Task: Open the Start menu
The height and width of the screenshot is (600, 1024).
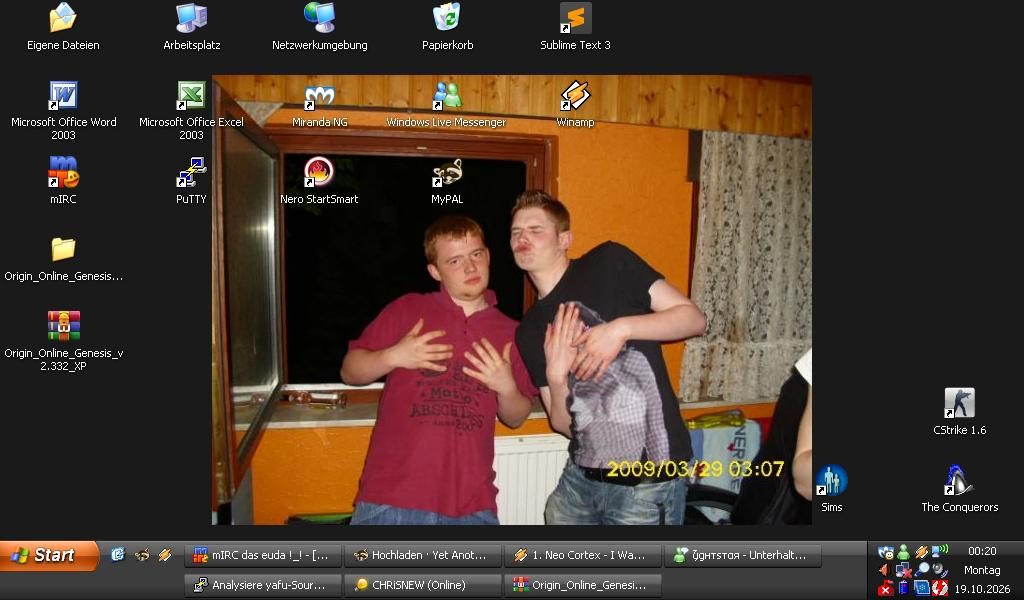Action: (x=50, y=556)
